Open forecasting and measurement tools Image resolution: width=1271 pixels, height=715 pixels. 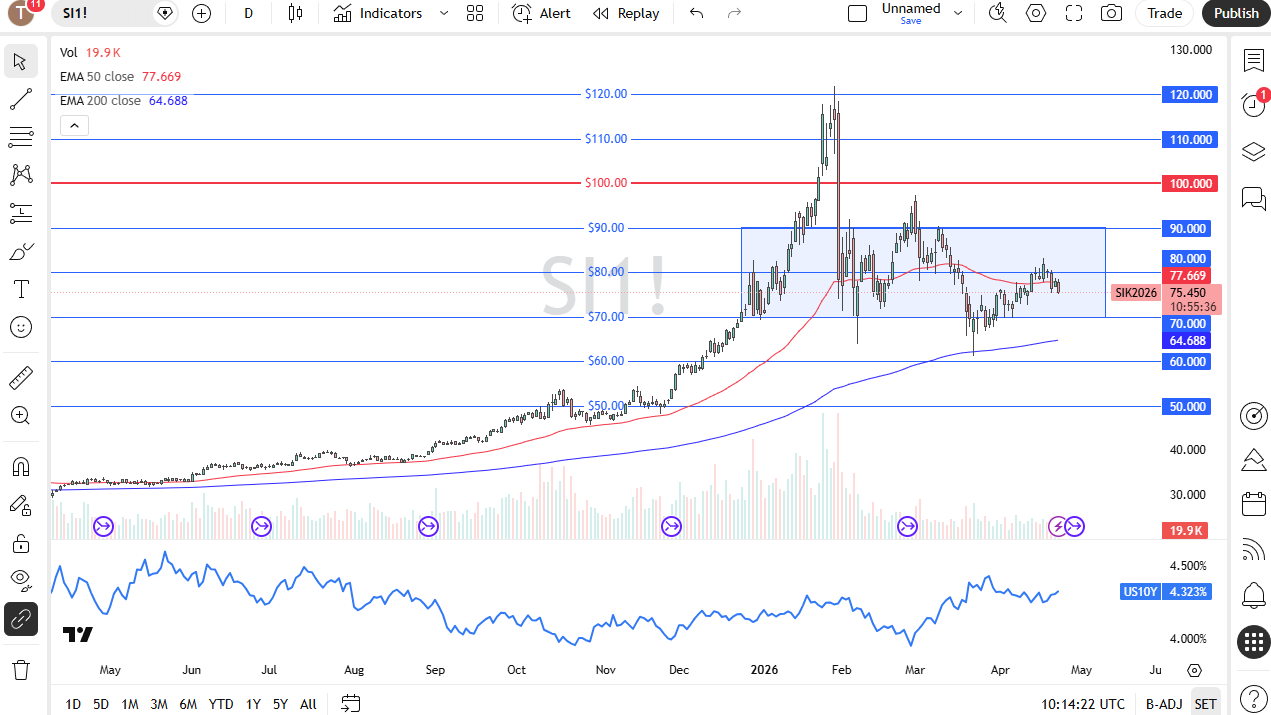tap(21, 213)
